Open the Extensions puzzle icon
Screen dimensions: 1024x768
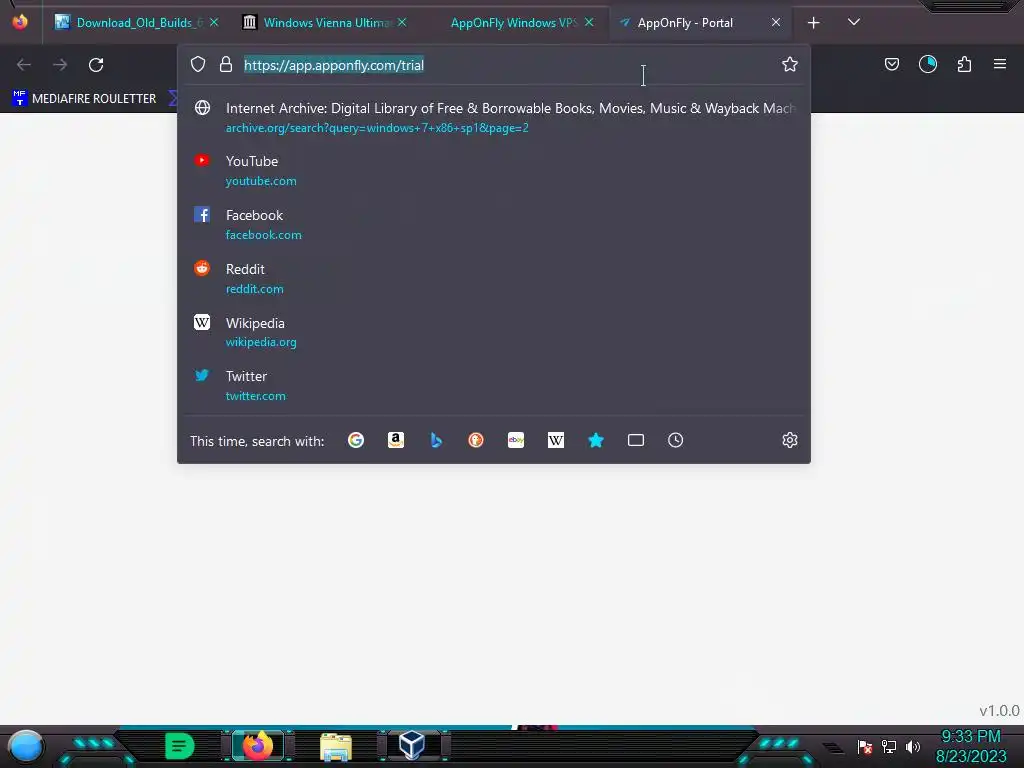tap(964, 64)
